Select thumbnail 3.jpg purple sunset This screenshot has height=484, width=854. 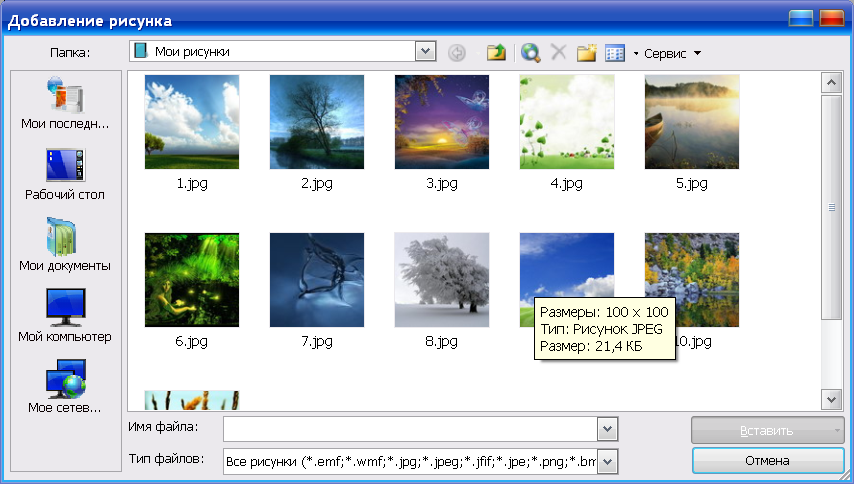(x=442, y=122)
